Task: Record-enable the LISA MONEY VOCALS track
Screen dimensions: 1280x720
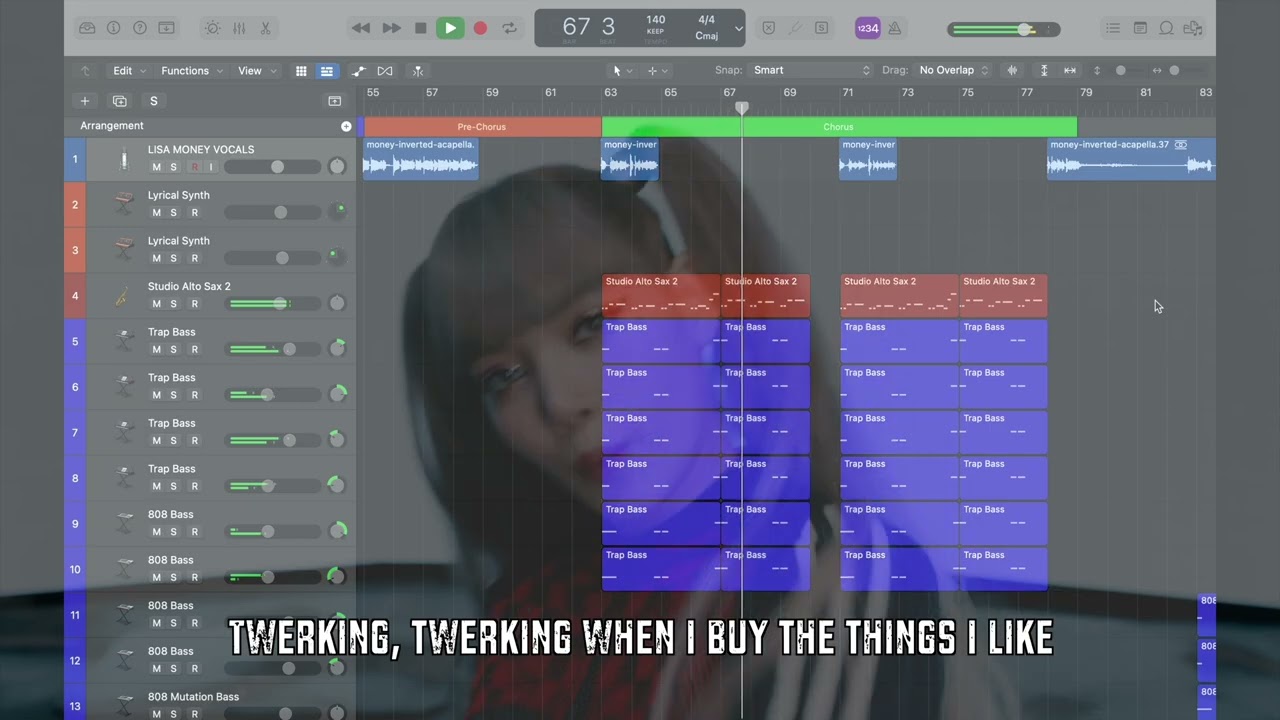Action: coord(195,167)
